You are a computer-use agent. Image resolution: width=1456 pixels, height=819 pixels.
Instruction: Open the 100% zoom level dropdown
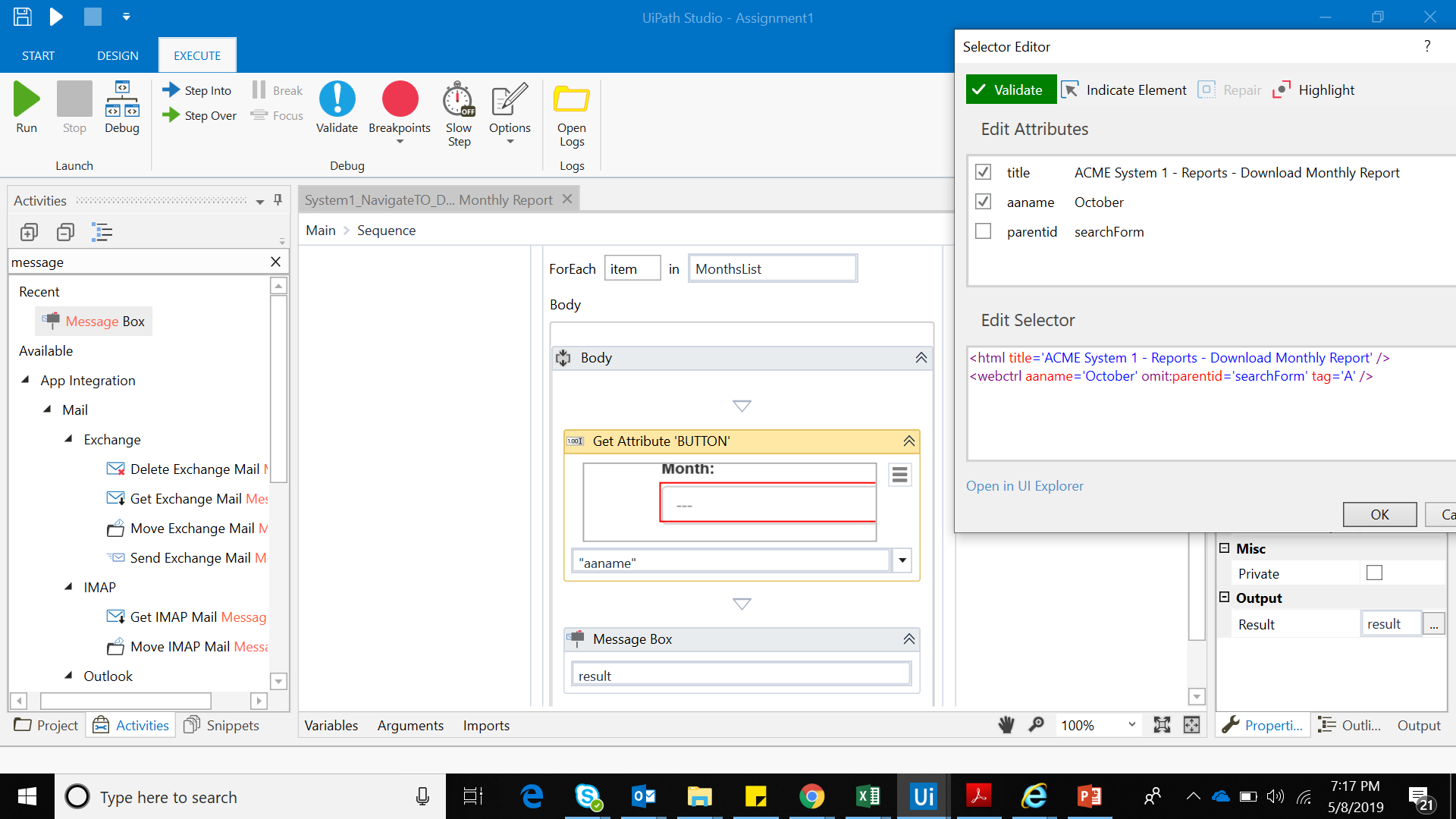click(x=1131, y=725)
